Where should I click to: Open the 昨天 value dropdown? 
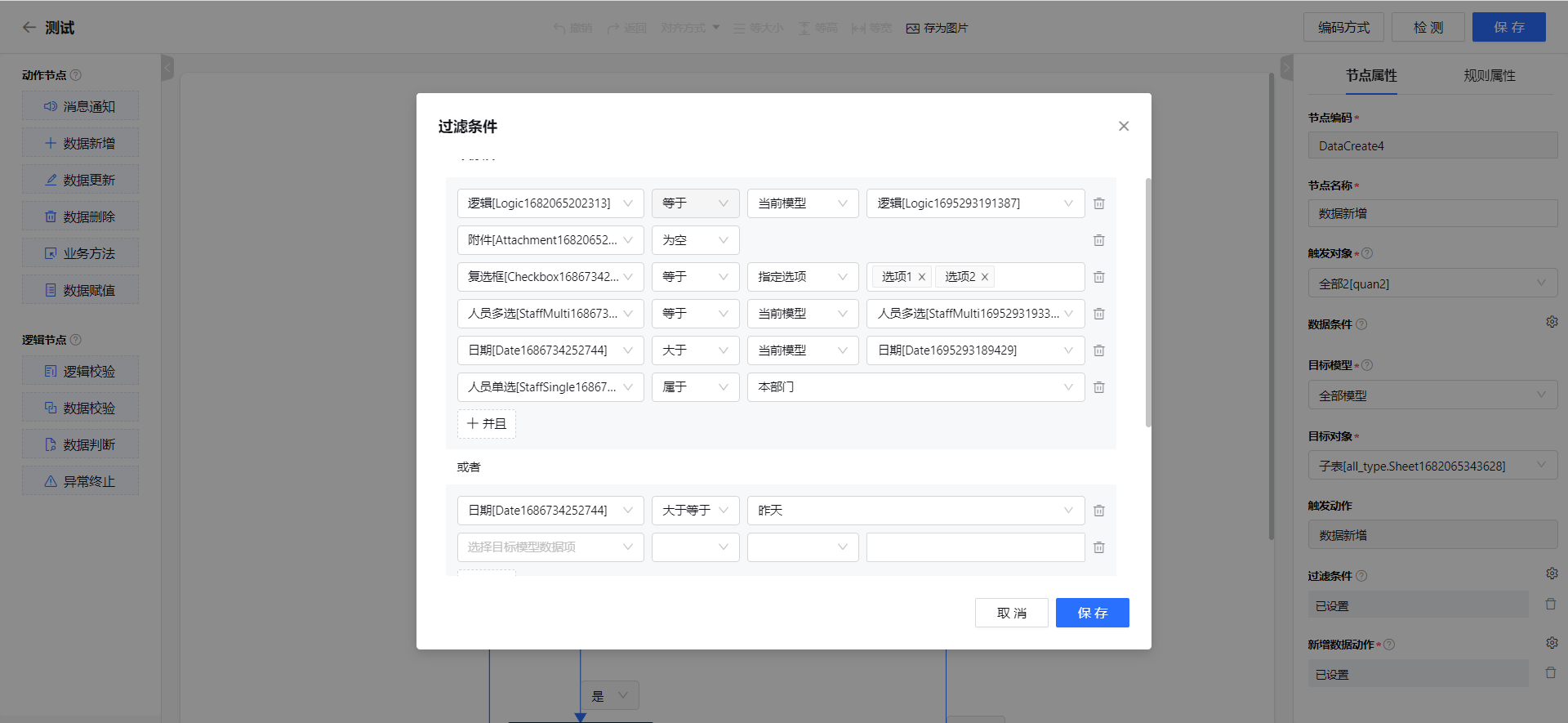[916, 511]
